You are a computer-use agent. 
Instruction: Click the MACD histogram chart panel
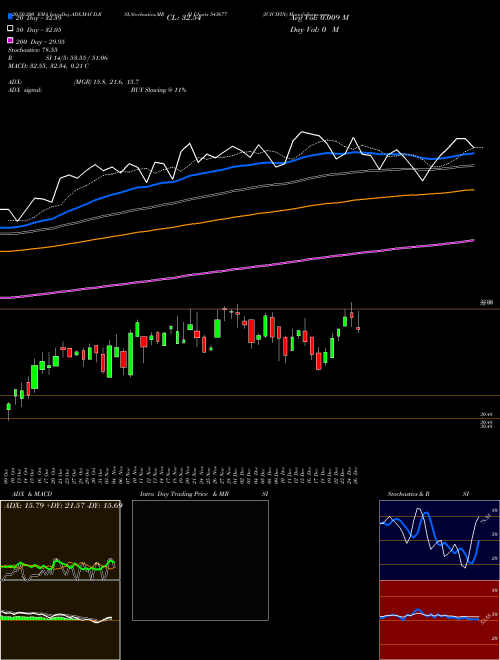coord(60,620)
